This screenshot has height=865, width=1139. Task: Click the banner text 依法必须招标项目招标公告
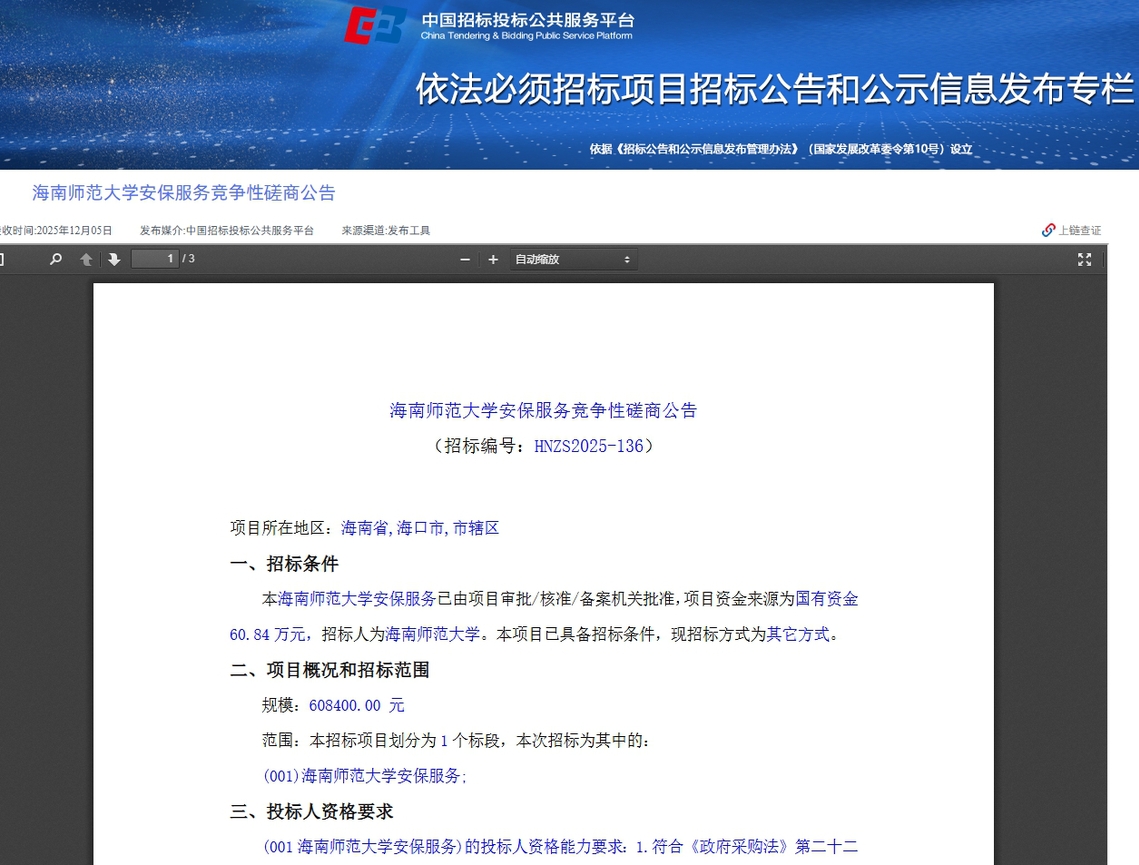pyautogui.click(x=774, y=90)
